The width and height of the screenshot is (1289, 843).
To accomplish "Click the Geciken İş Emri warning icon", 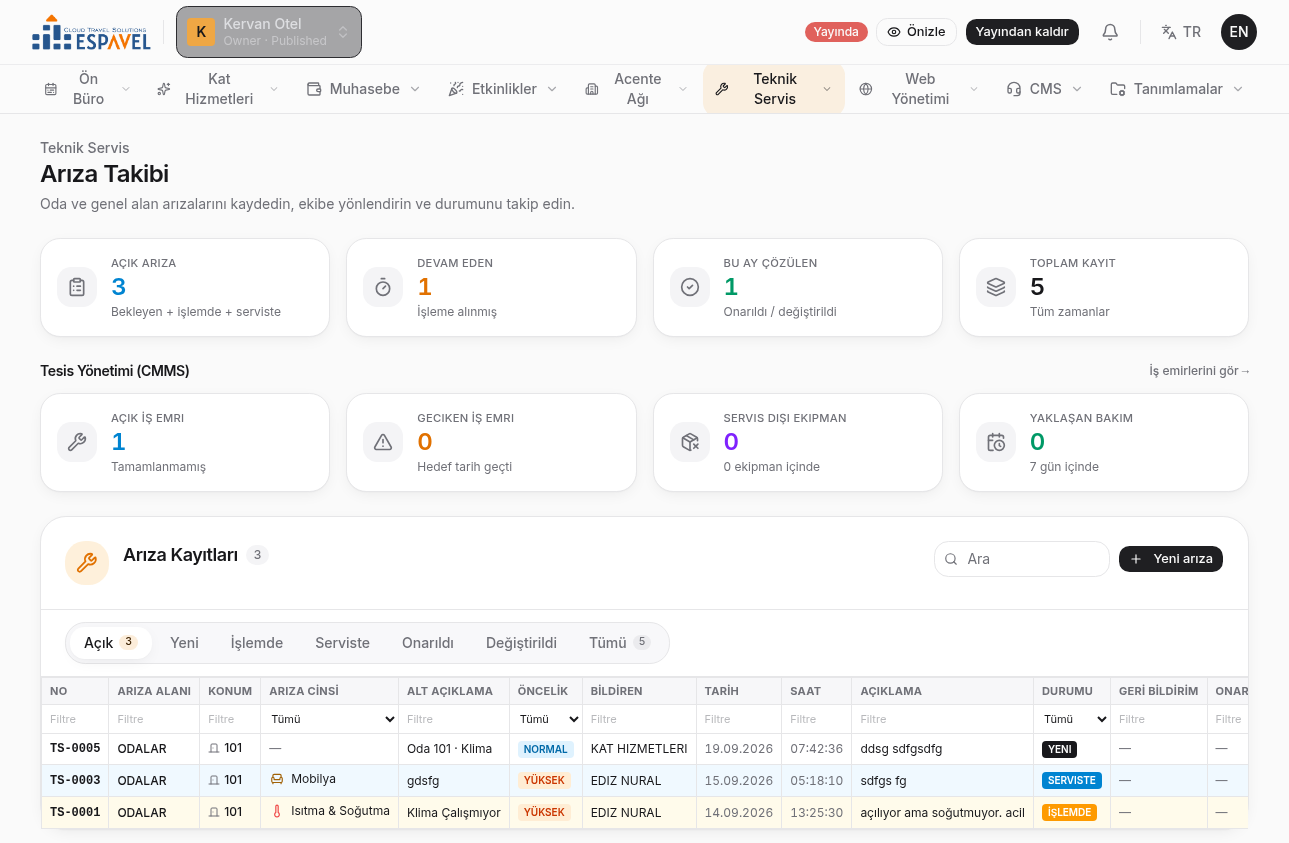I will pyautogui.click(x=383, y=442).
